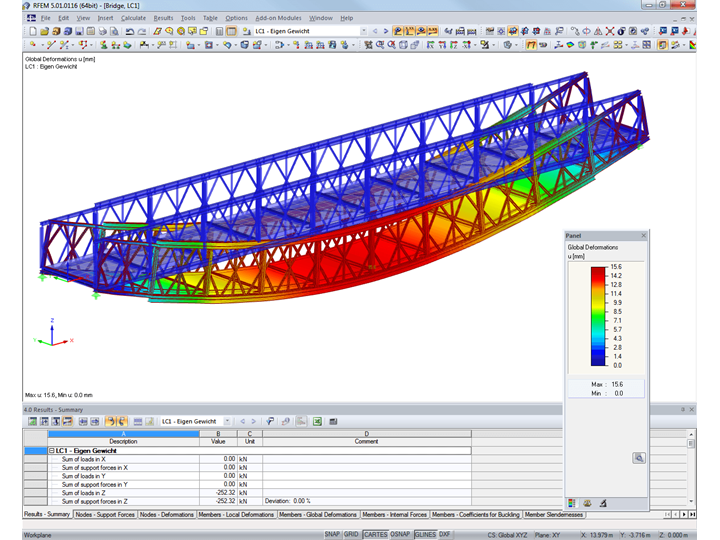Open Excel export in results toolbar
Screen dimensions: 720x540
(x=317, y=422)
